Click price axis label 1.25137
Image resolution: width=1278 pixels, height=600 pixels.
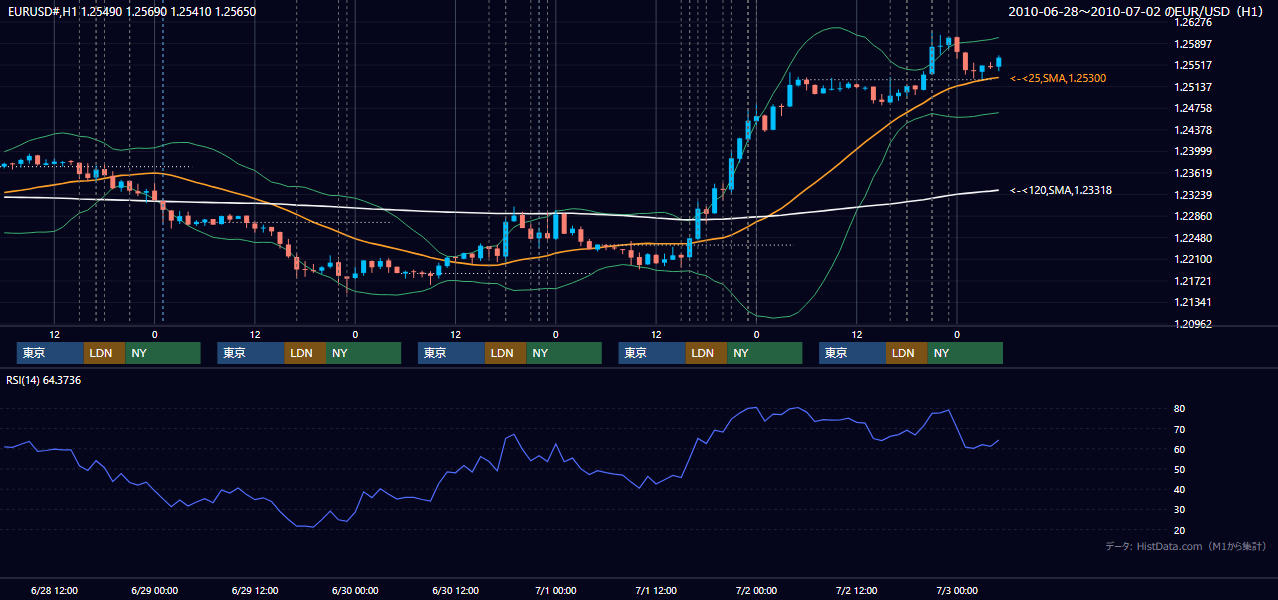coord(1193,87)
